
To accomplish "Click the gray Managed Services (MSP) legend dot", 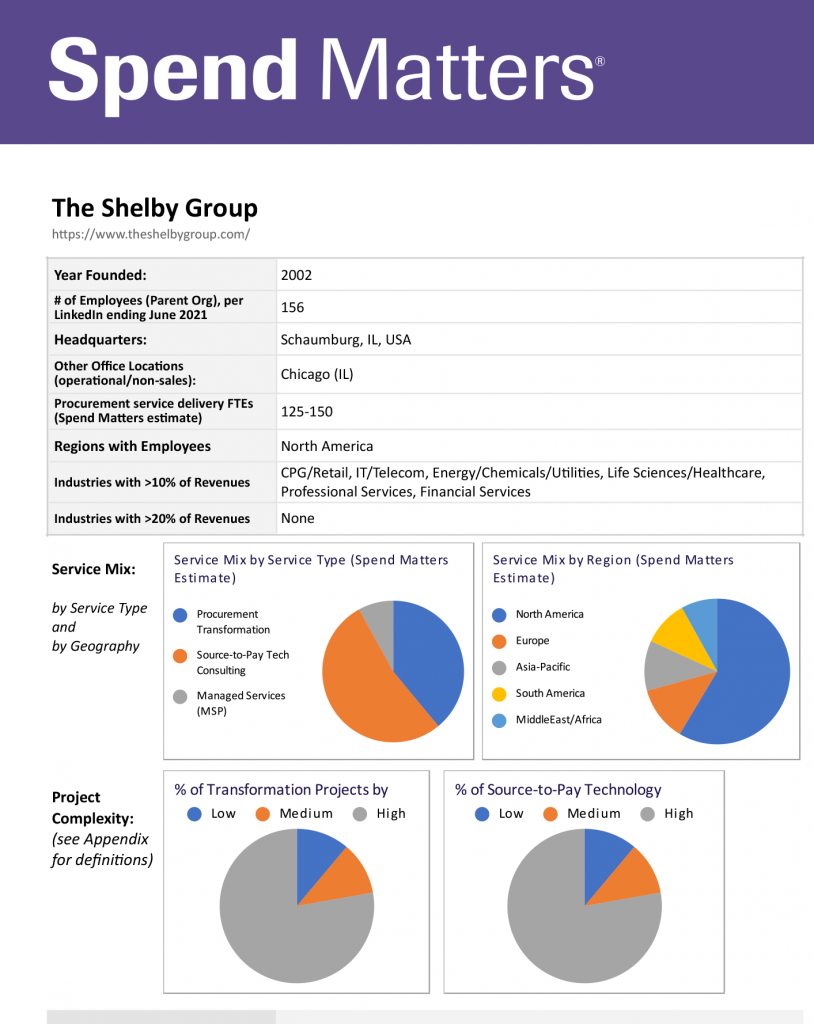I will 182,696.
